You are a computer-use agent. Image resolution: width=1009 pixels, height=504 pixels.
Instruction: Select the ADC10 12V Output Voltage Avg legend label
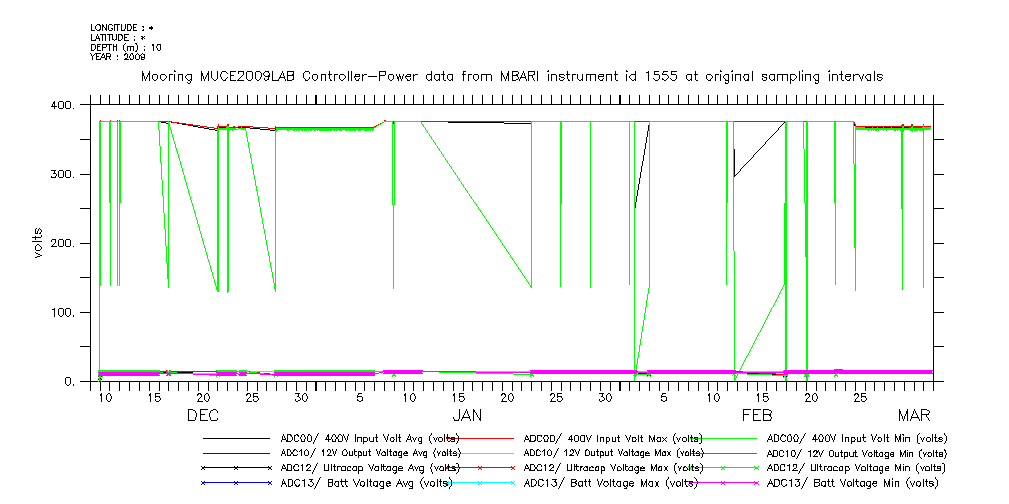[370, 453]
